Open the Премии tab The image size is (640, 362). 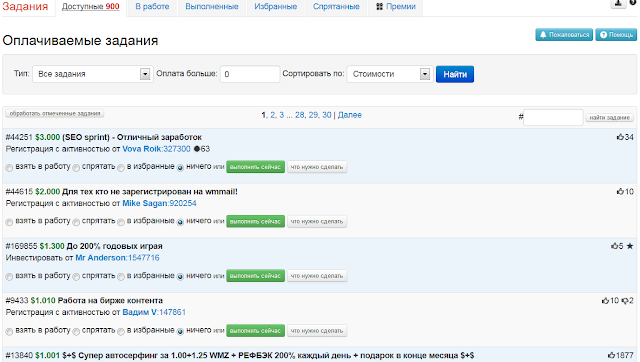tap(396, 7)
